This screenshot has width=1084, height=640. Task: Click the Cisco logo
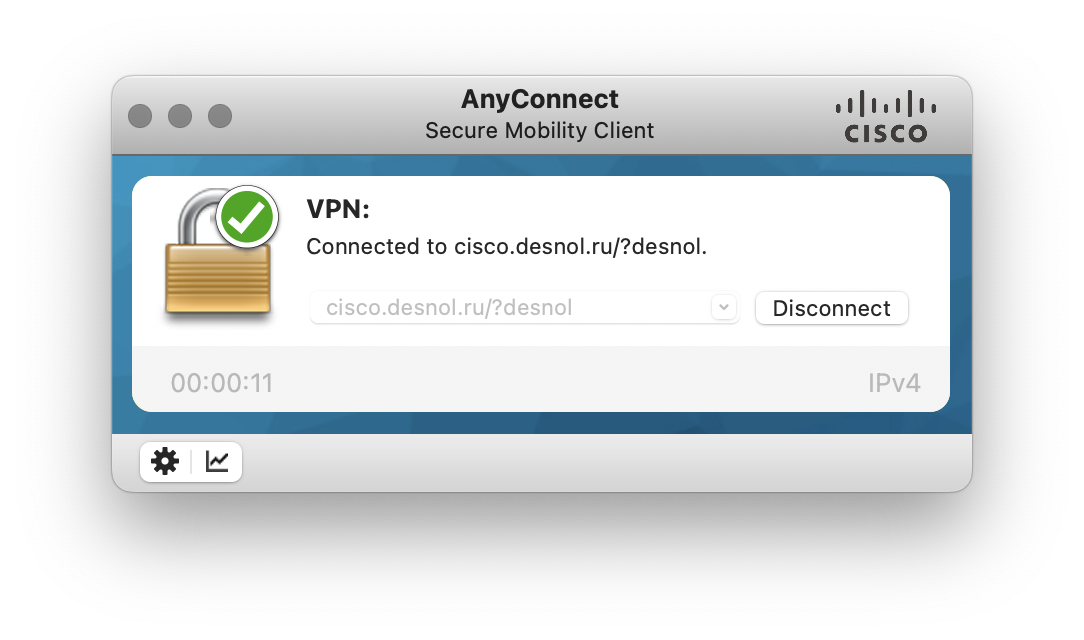click(885, 116)
